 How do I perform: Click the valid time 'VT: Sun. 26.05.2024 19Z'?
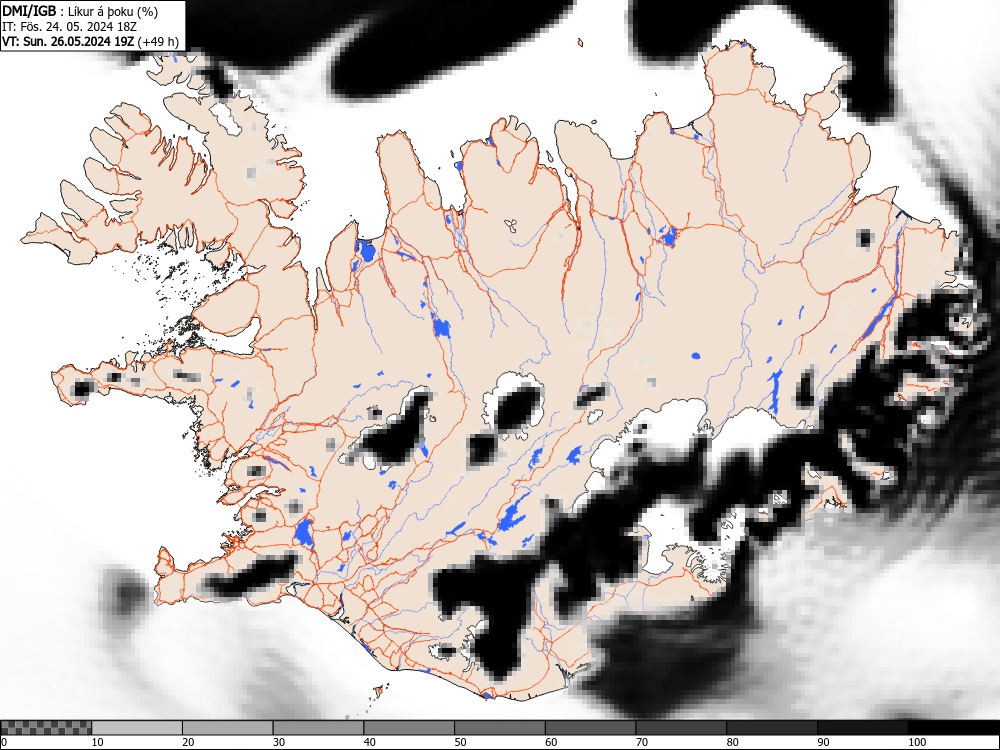(68, 42)
